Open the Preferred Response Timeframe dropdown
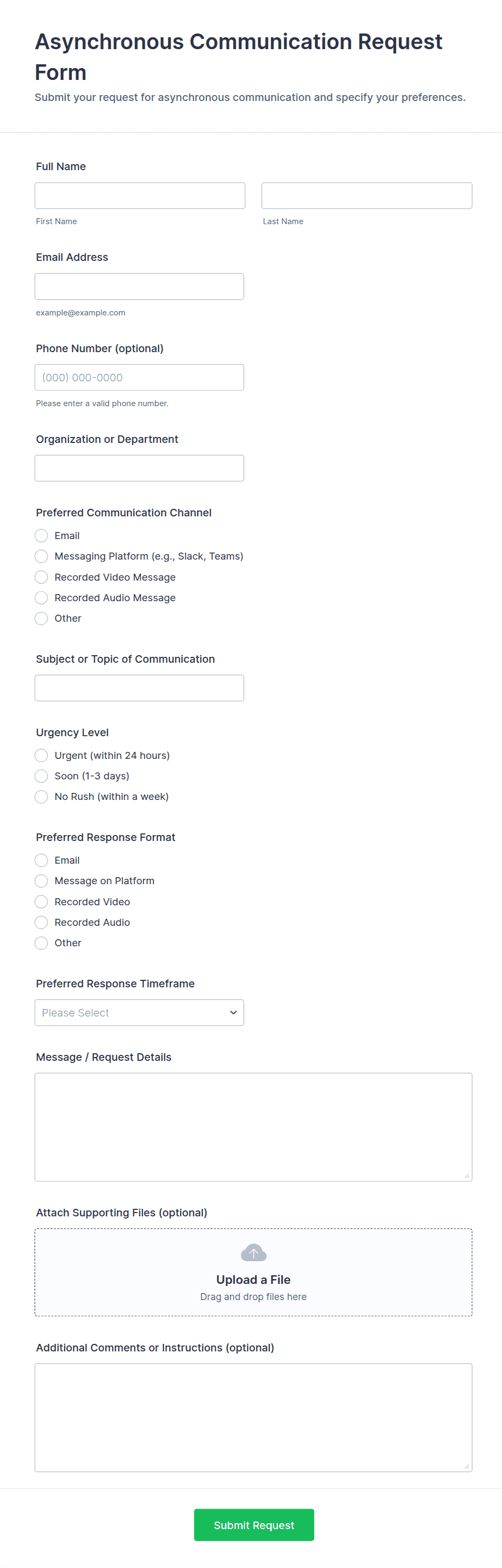Image resolution: width=502 pixels, height=1568 pixels. click(139, 1012)
